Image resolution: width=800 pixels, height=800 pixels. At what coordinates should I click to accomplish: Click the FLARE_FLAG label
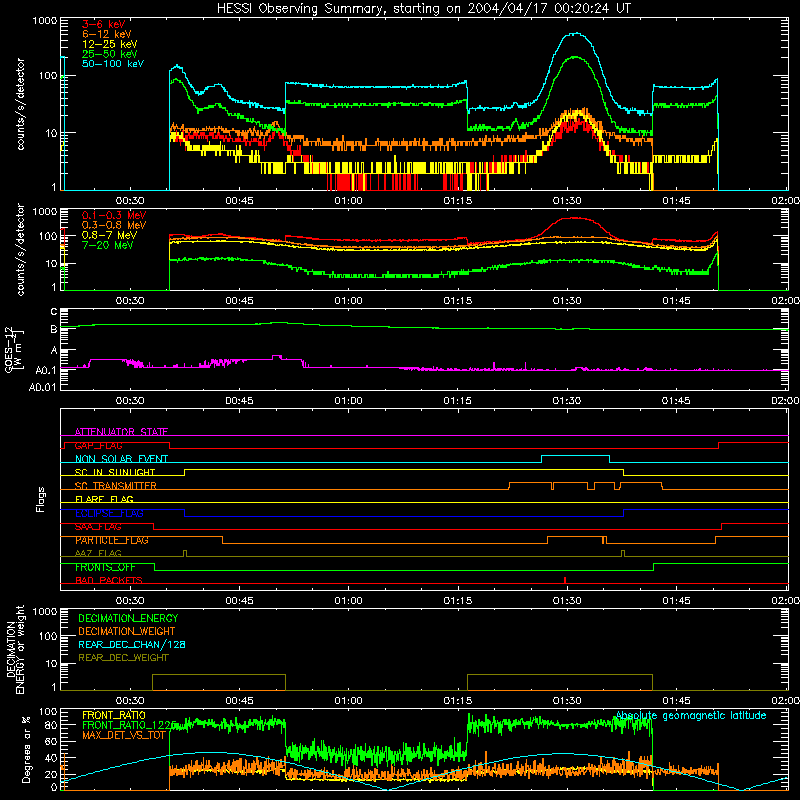[104, 499]
